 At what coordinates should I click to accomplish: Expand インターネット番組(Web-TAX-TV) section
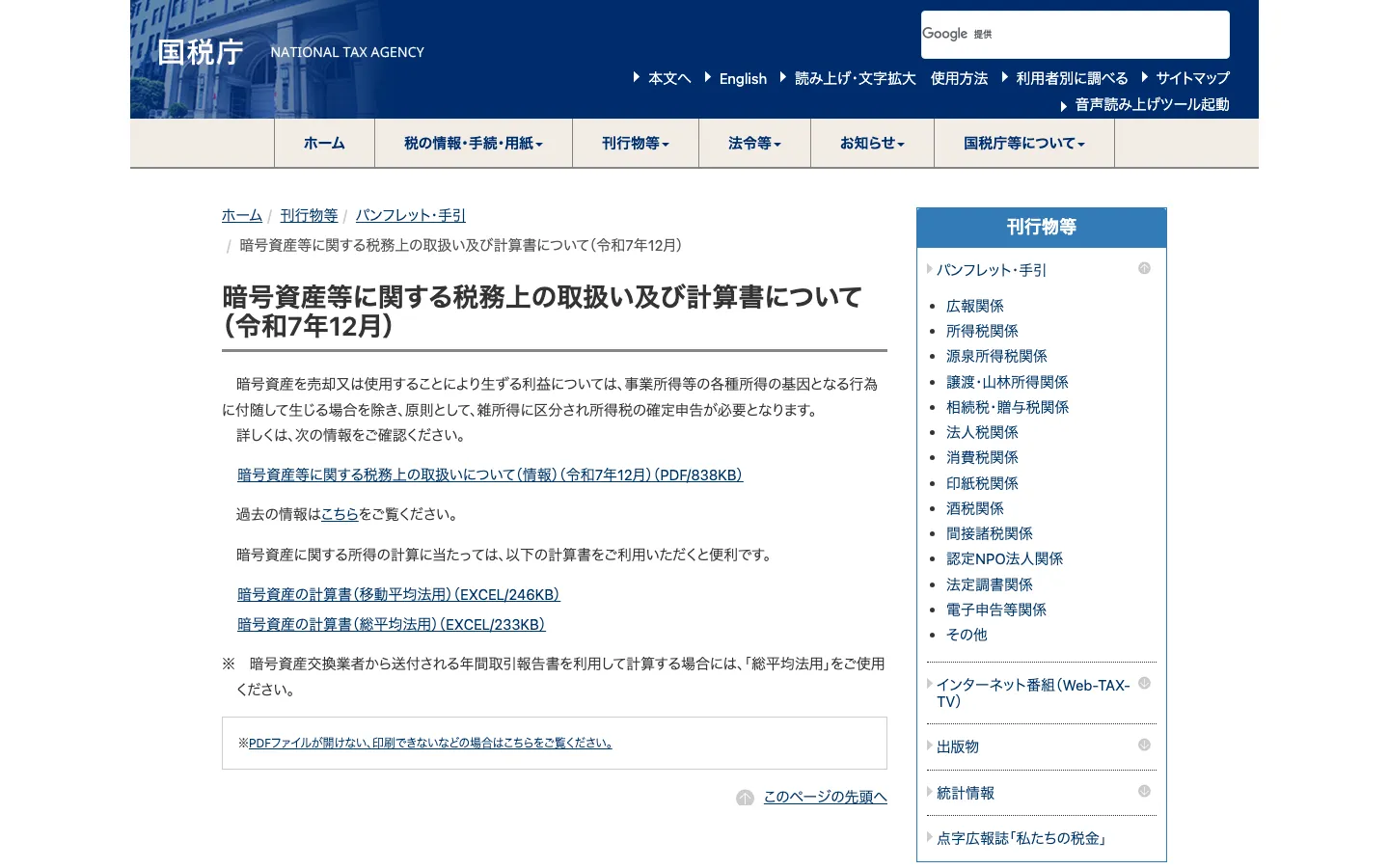click(x=1033, y=692)
